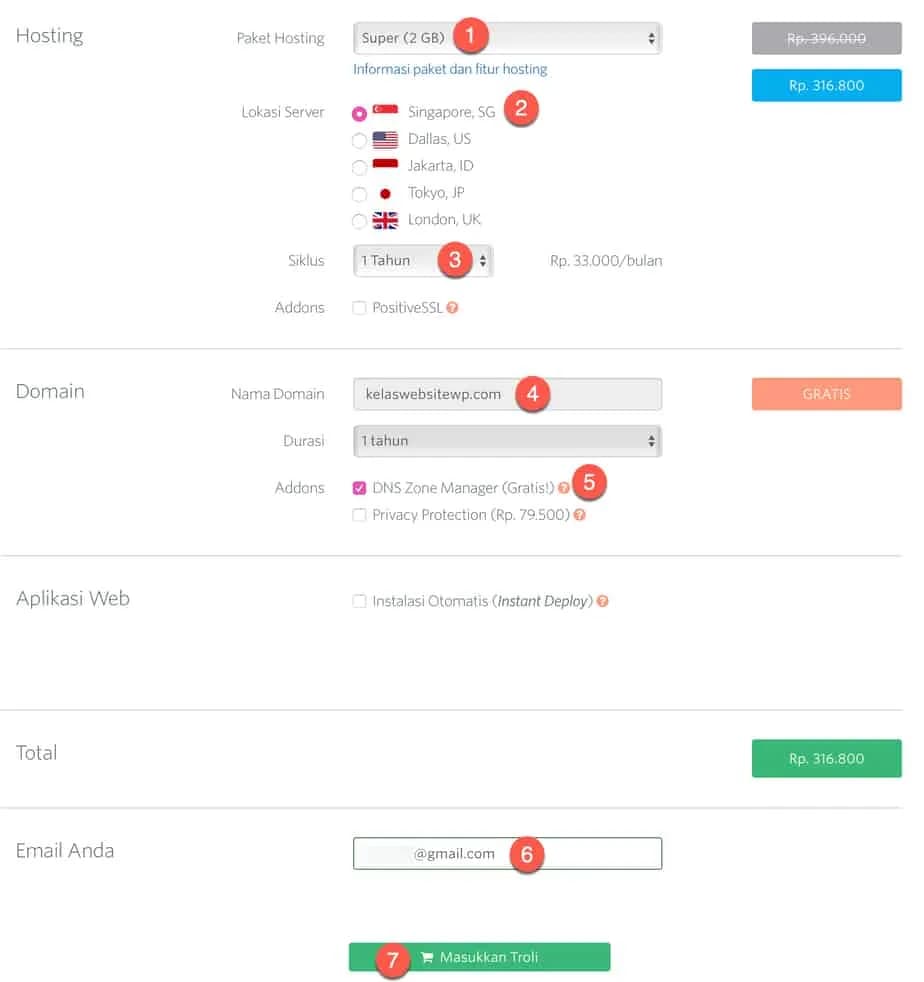Click the UK flag icon beside London, UK
Viewport: 924px width, 982px height.
click(385, 219)
